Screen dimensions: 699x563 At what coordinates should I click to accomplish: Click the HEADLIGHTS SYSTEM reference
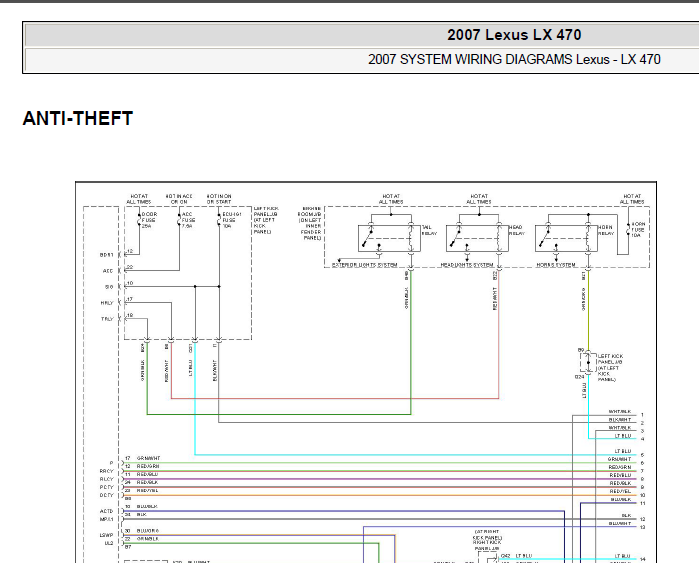(467, 265)
